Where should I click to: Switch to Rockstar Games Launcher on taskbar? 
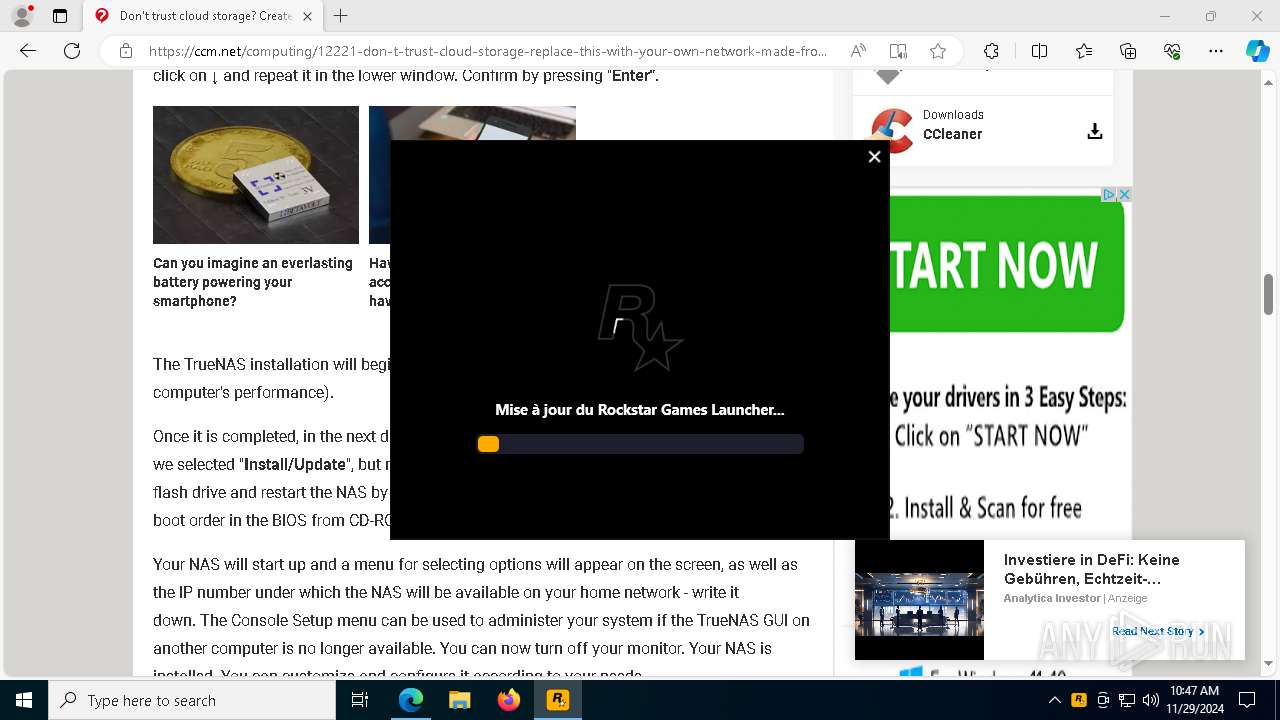558,700
